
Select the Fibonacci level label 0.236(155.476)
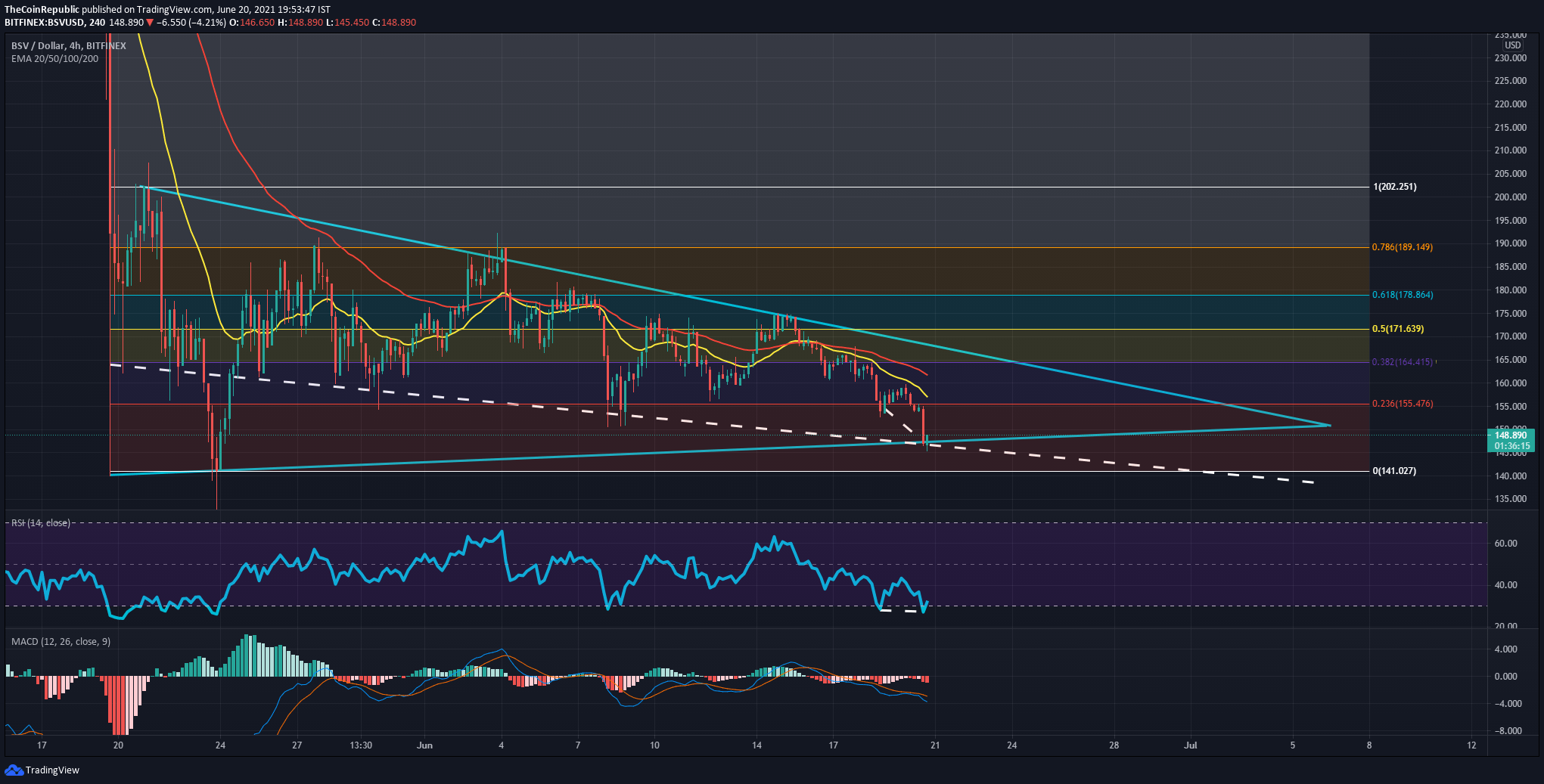pos(1403,404)
